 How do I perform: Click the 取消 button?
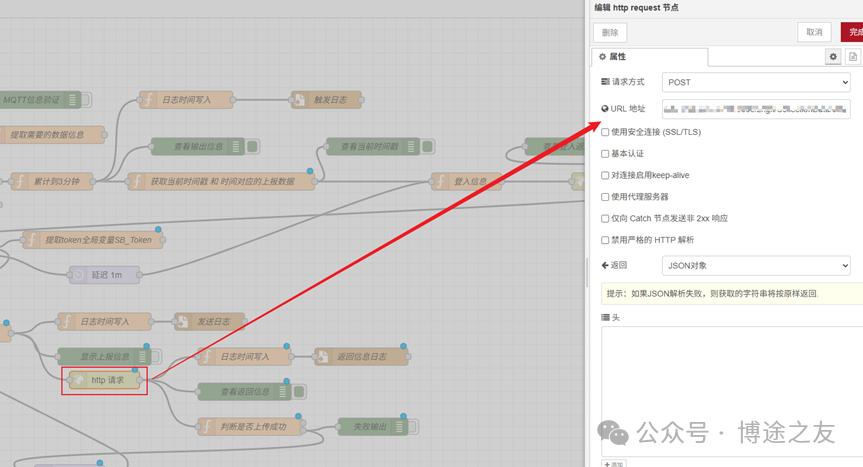[x=814, y=32]
